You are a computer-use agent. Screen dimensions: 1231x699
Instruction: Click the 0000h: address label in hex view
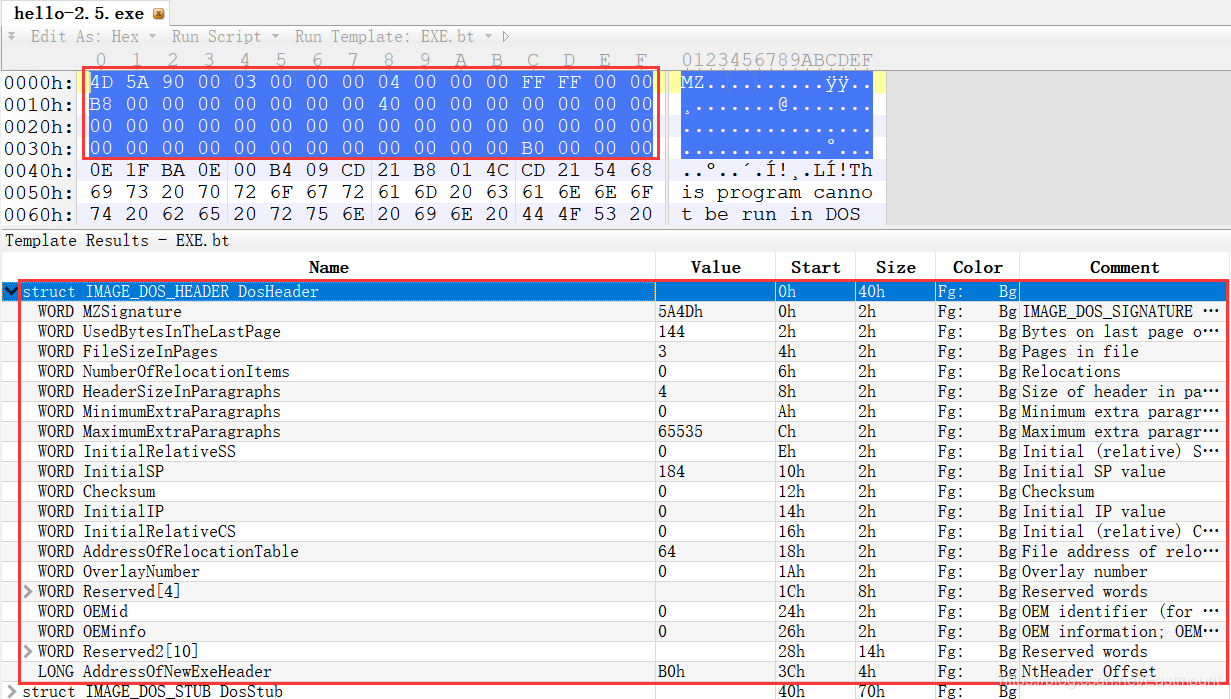(38, 83)
